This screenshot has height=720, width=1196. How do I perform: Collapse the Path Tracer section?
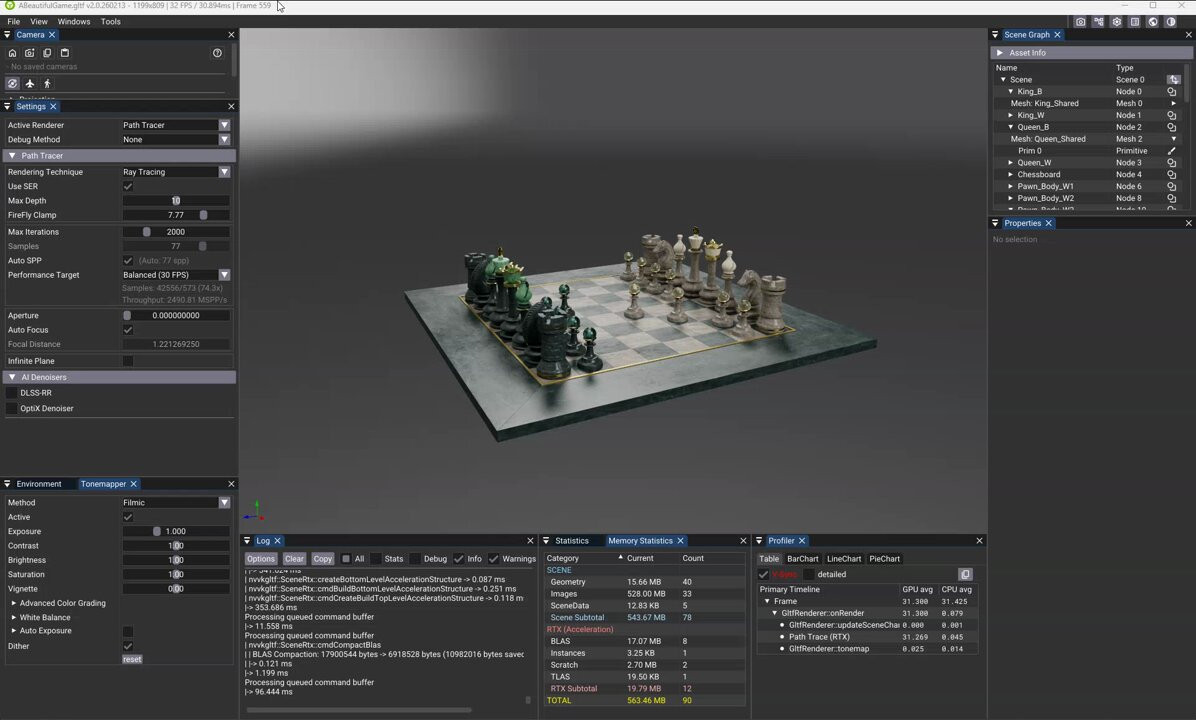(119, 156)
